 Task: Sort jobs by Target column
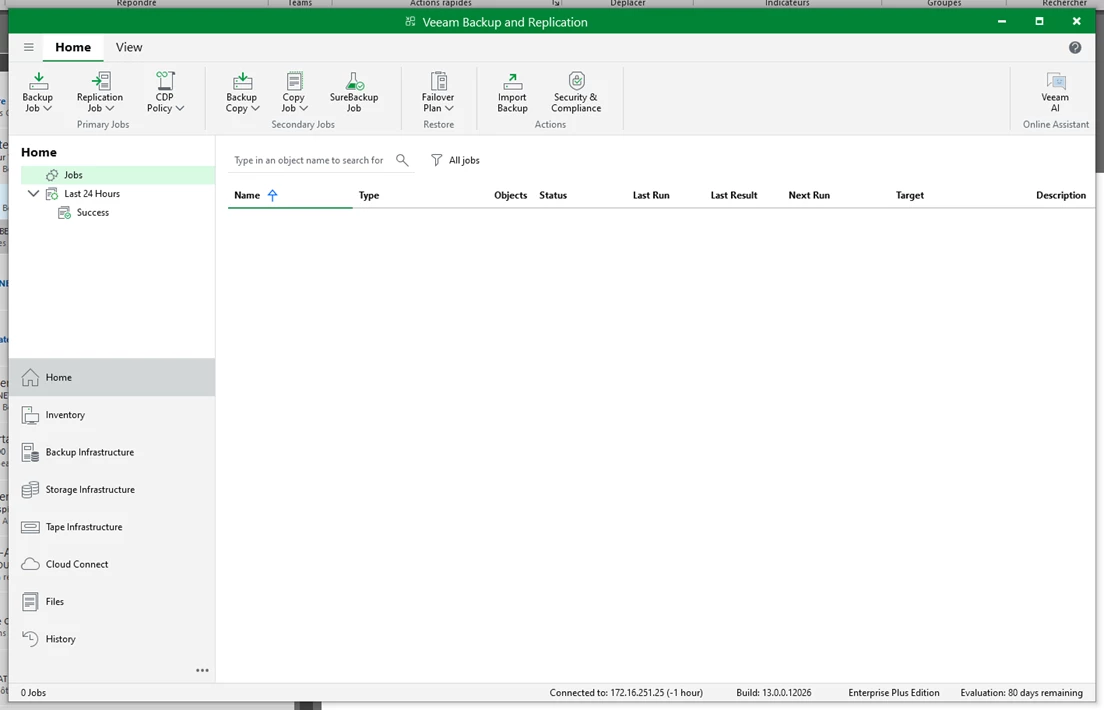pyautogui.click(x=910, y=195)
